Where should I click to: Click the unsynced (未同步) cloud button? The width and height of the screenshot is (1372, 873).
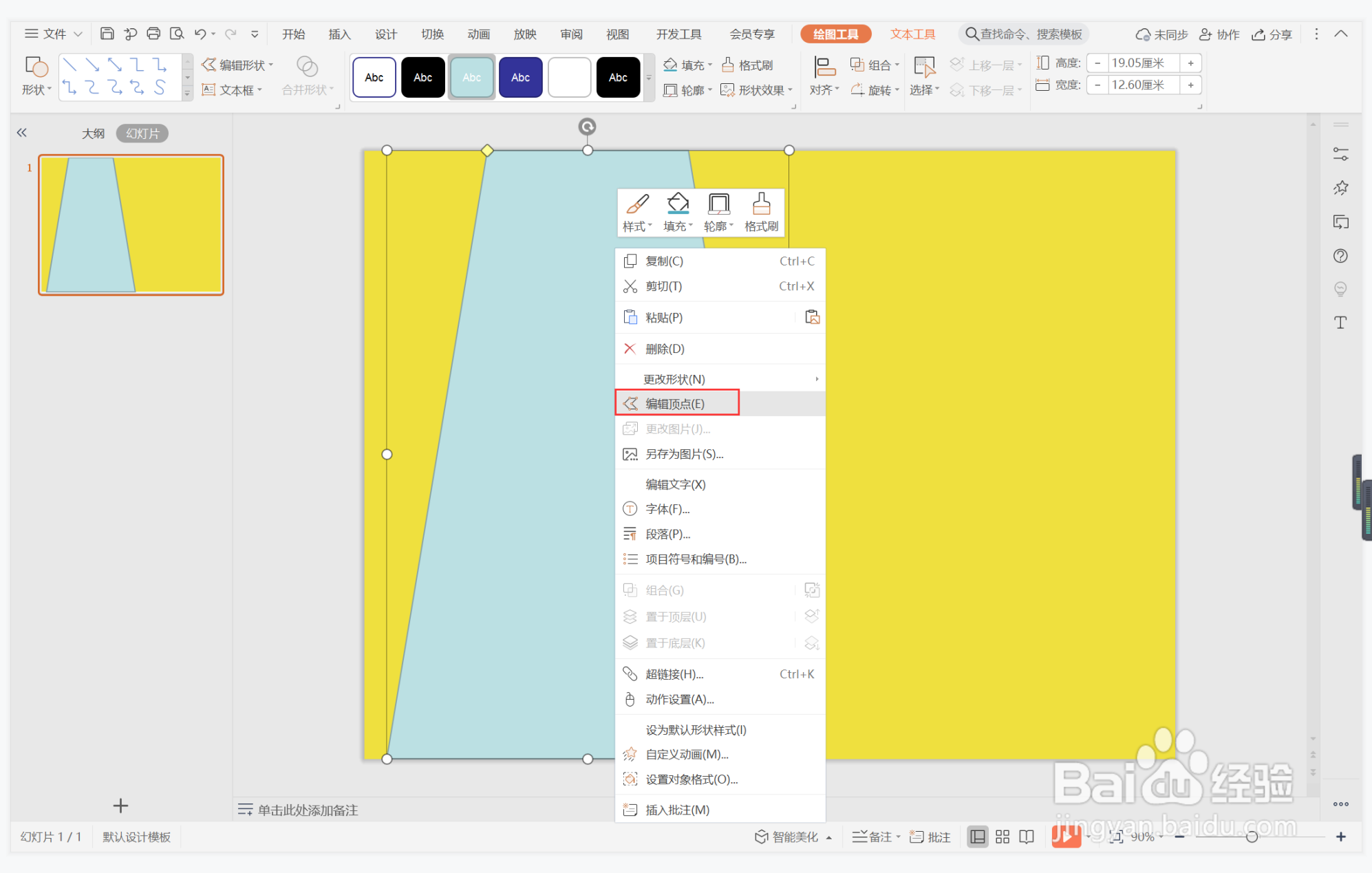pyautogui.click(x=1161, y=34)
